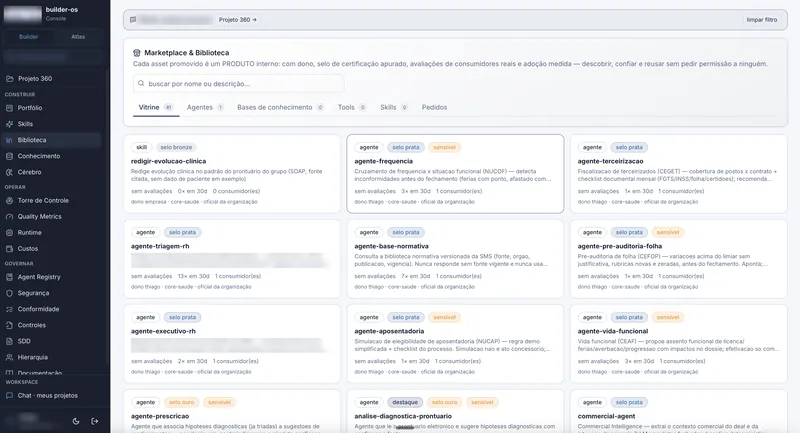Click the Agent Registry icon

[x=10, y=277]
